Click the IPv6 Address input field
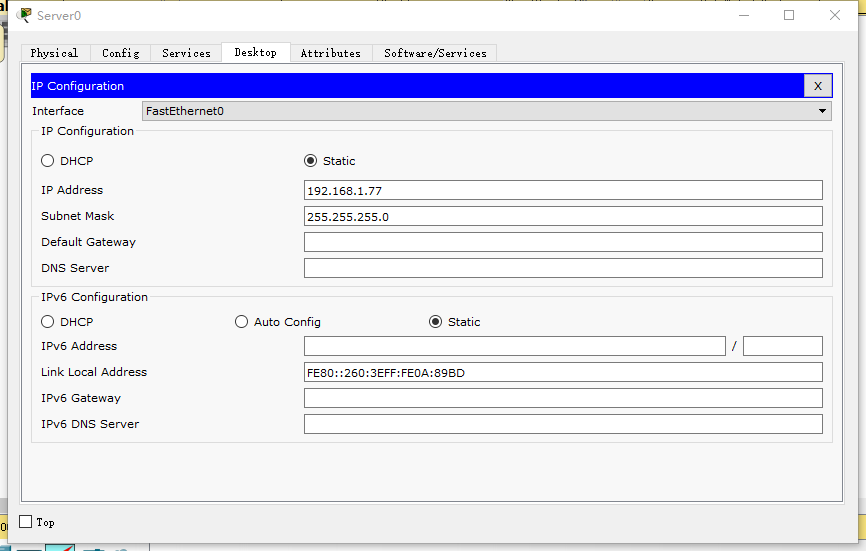This screenshot has height=551, width=866. [515, 346]
